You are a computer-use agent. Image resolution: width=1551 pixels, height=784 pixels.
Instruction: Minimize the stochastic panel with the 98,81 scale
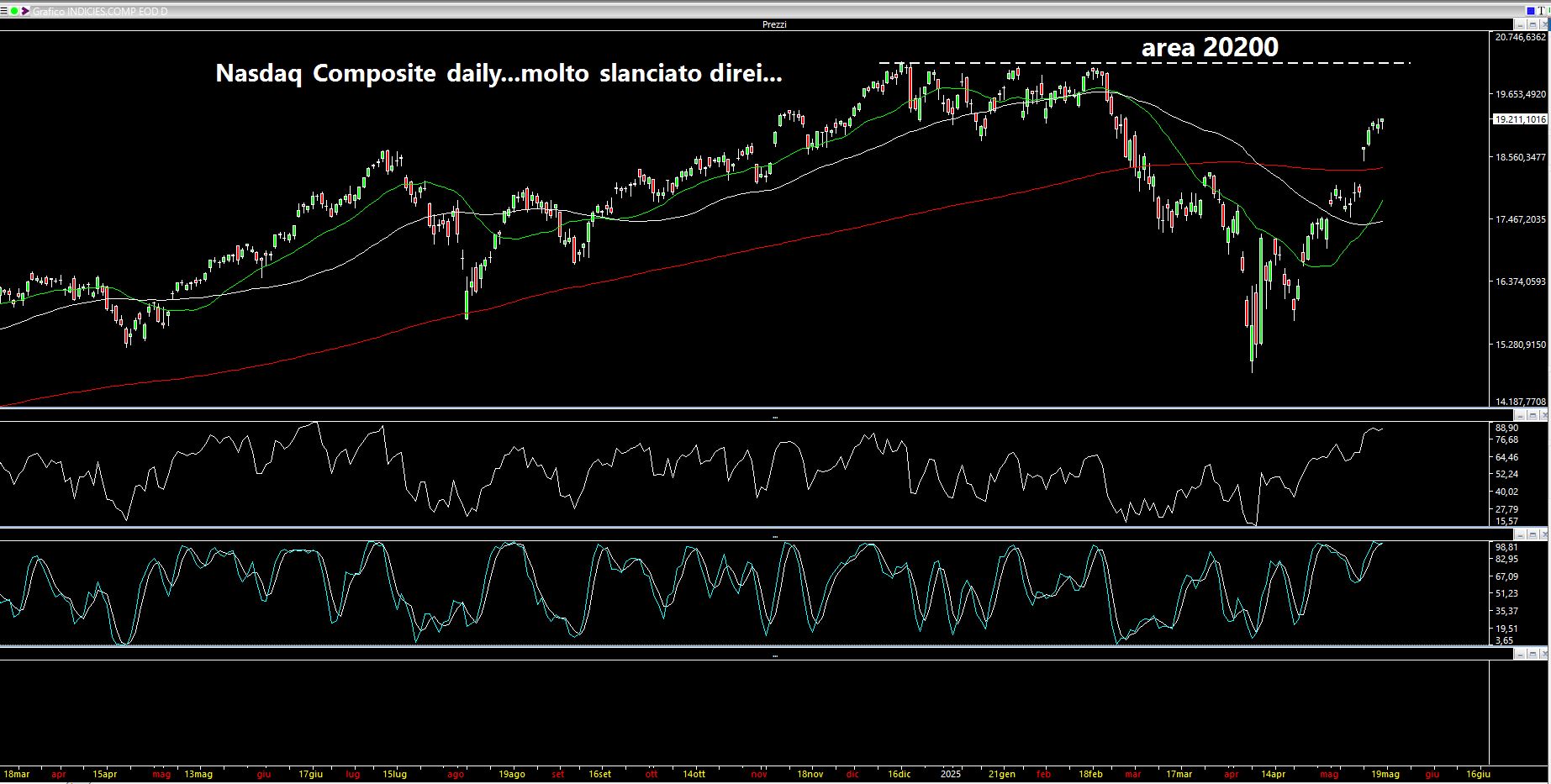click(x=1520, y=534)
